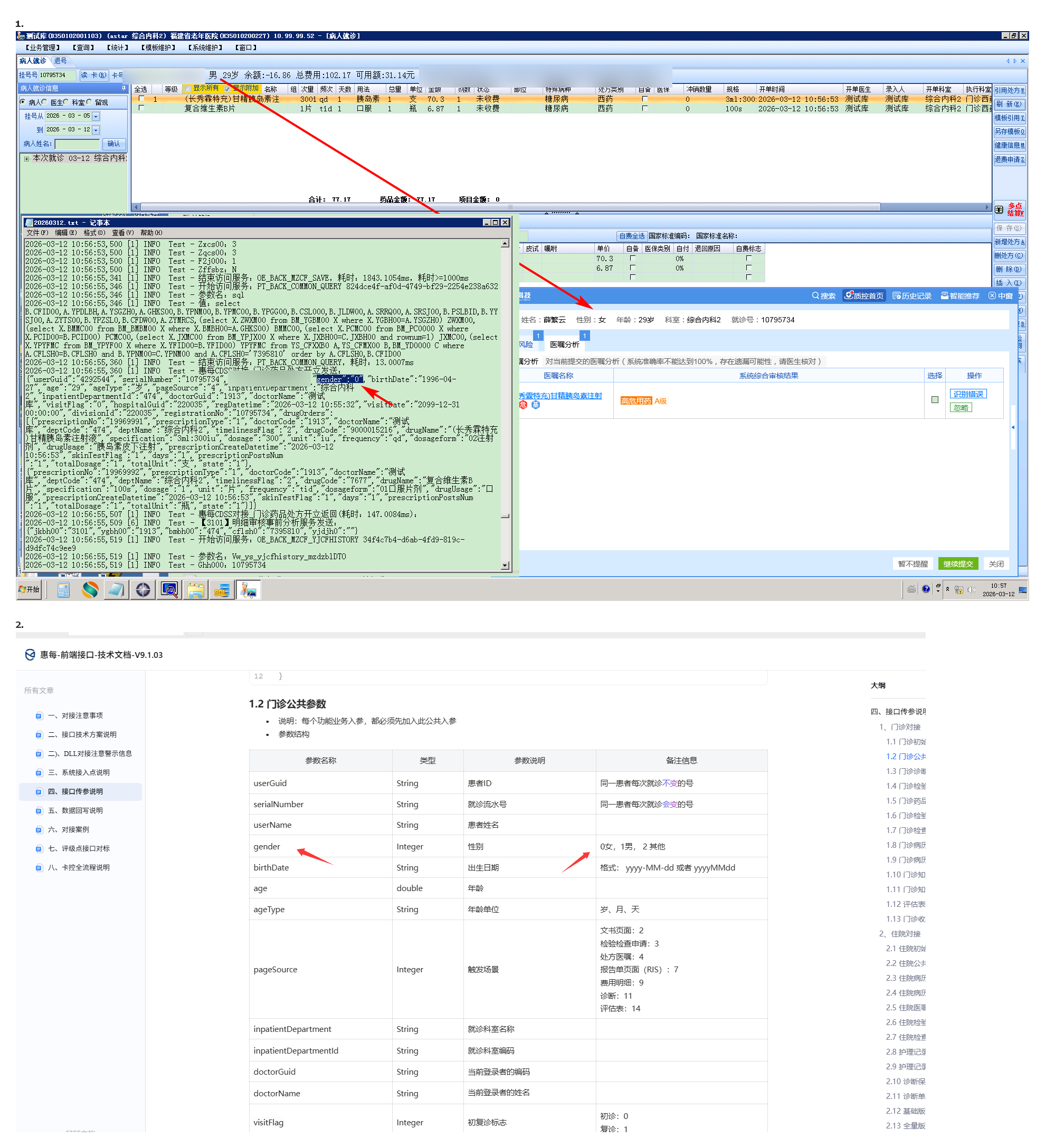Click the SQL database taskbar icon

(x=222, y=590)
